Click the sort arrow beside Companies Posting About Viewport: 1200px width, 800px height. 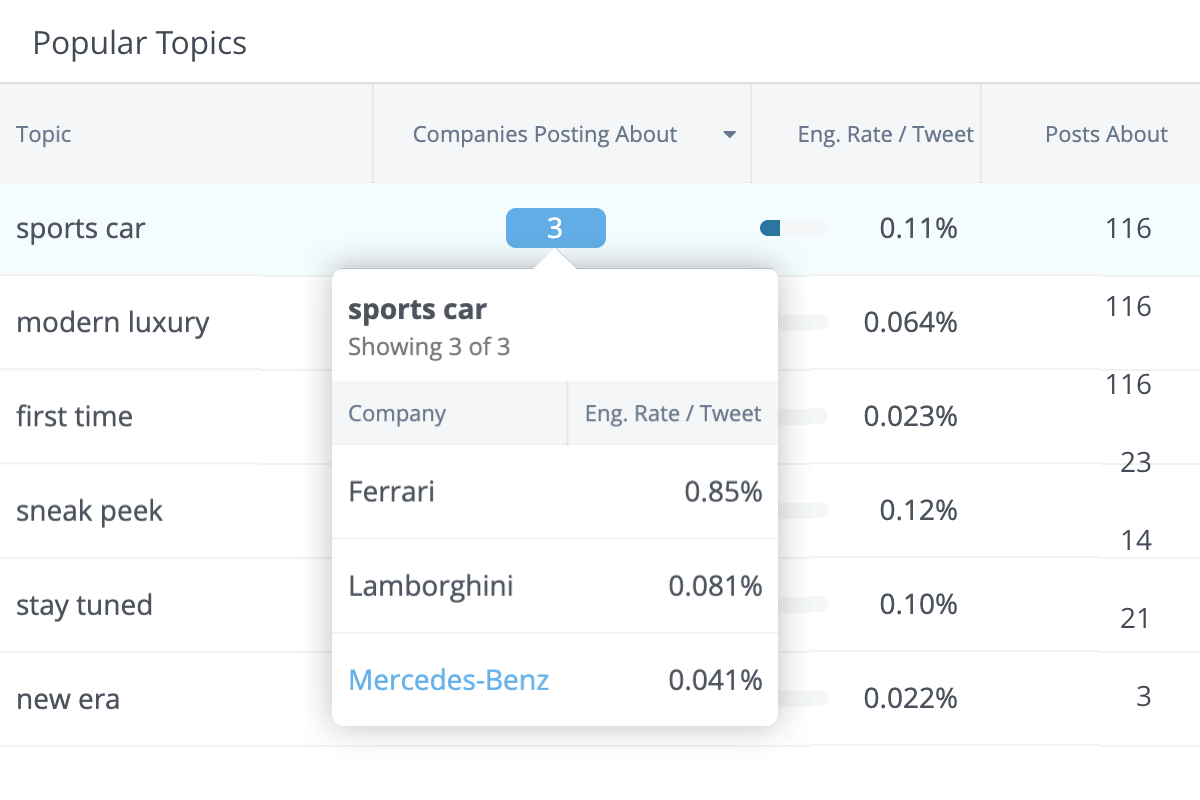coord(730,135)
